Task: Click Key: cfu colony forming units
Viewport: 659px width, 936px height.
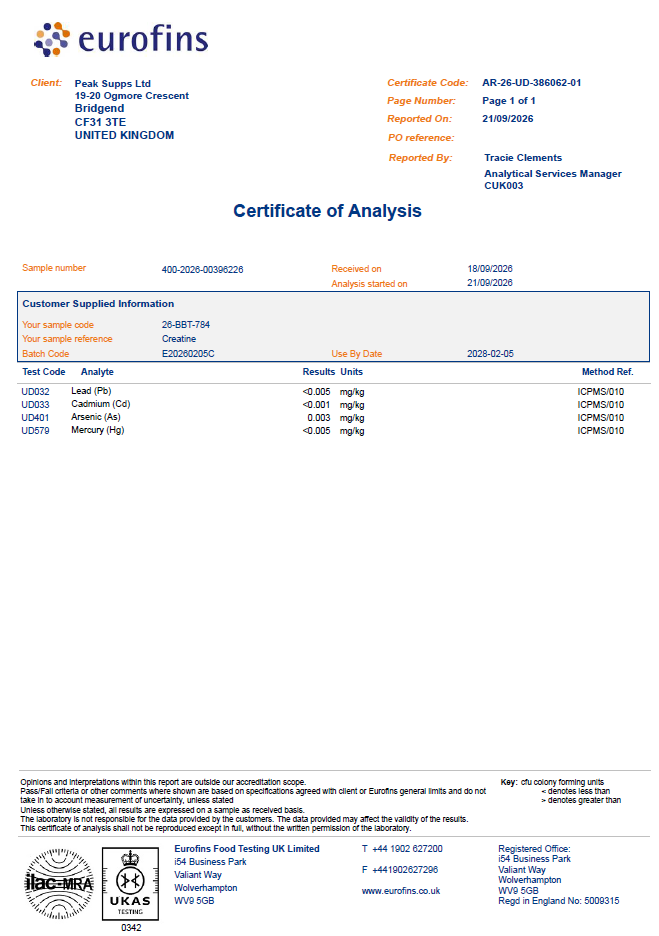Action: point(552,782)
